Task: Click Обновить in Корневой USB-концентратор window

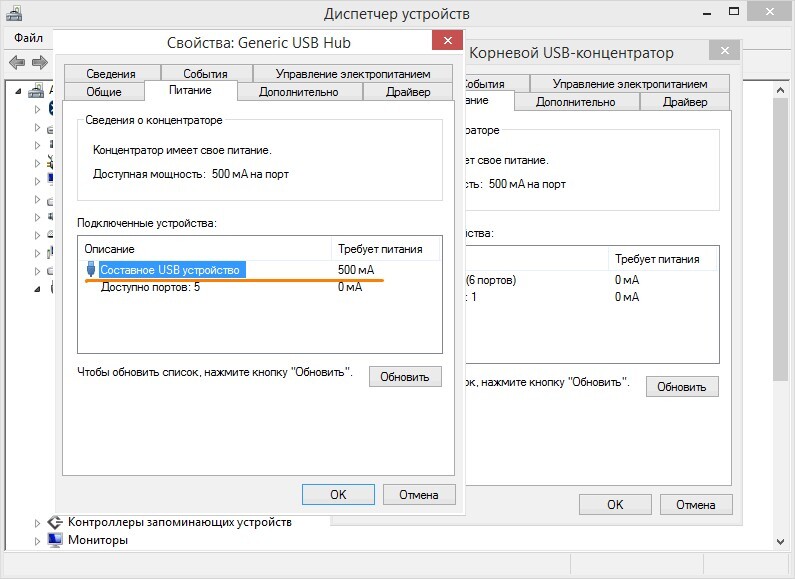Action: [682, 387]
